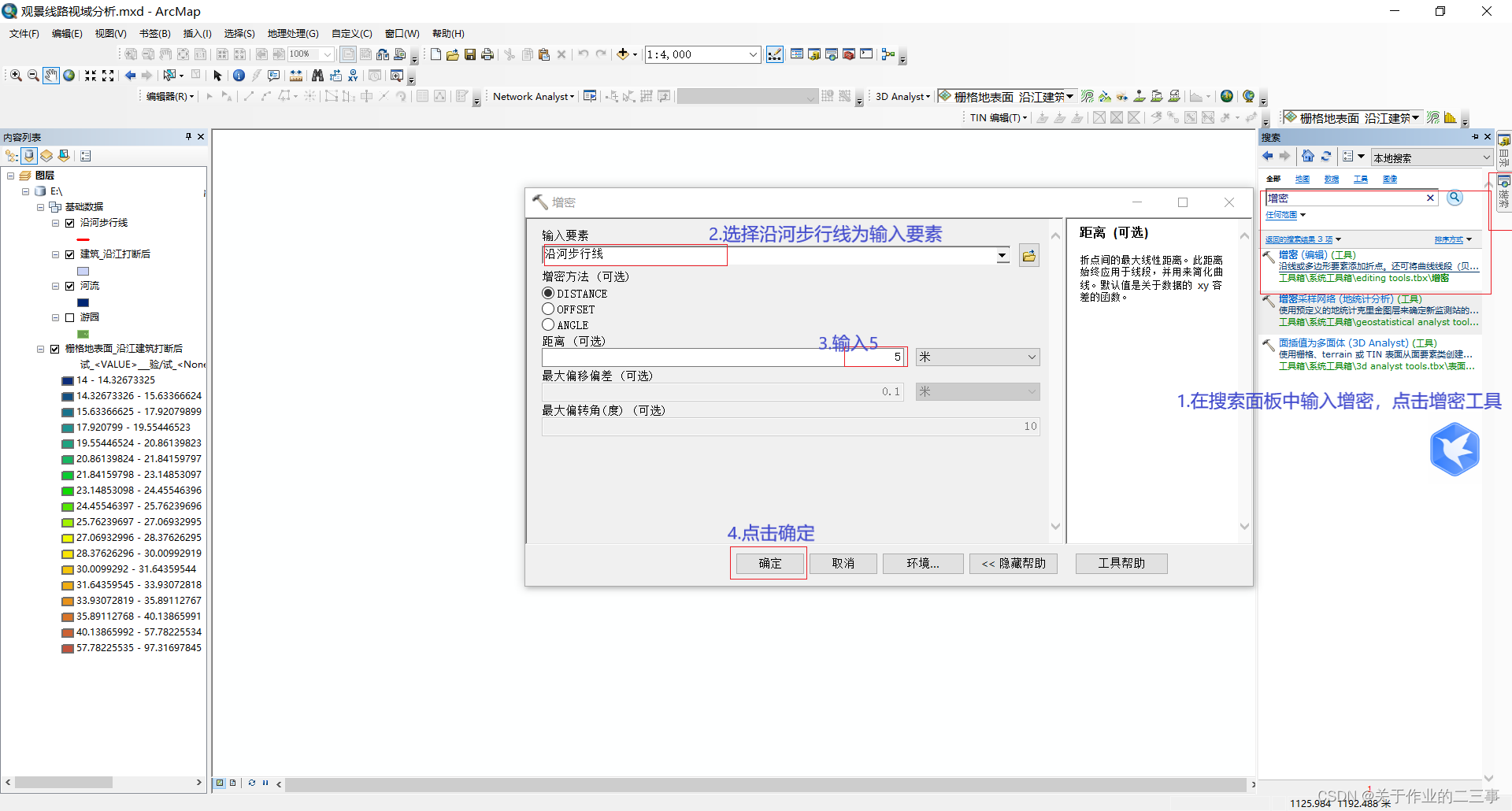This screenshot has width=1512, height=811.
Task: Open the HTML Popup tool
Action: 273,76
